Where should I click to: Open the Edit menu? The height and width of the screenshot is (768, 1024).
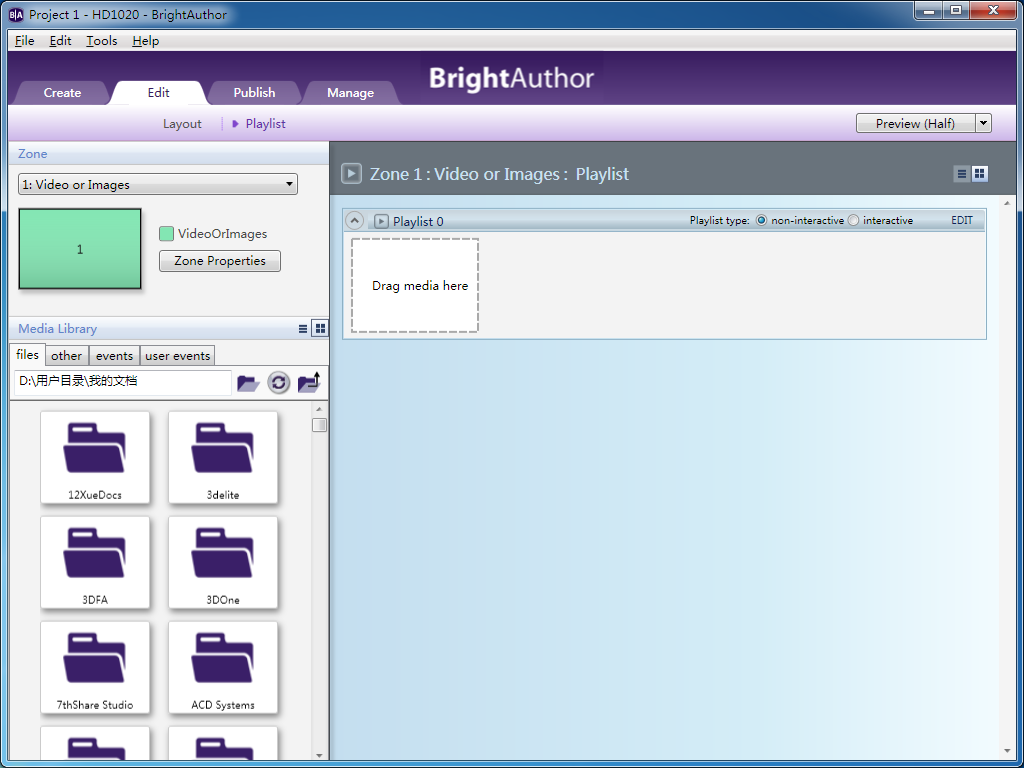(x=60, y=40)
